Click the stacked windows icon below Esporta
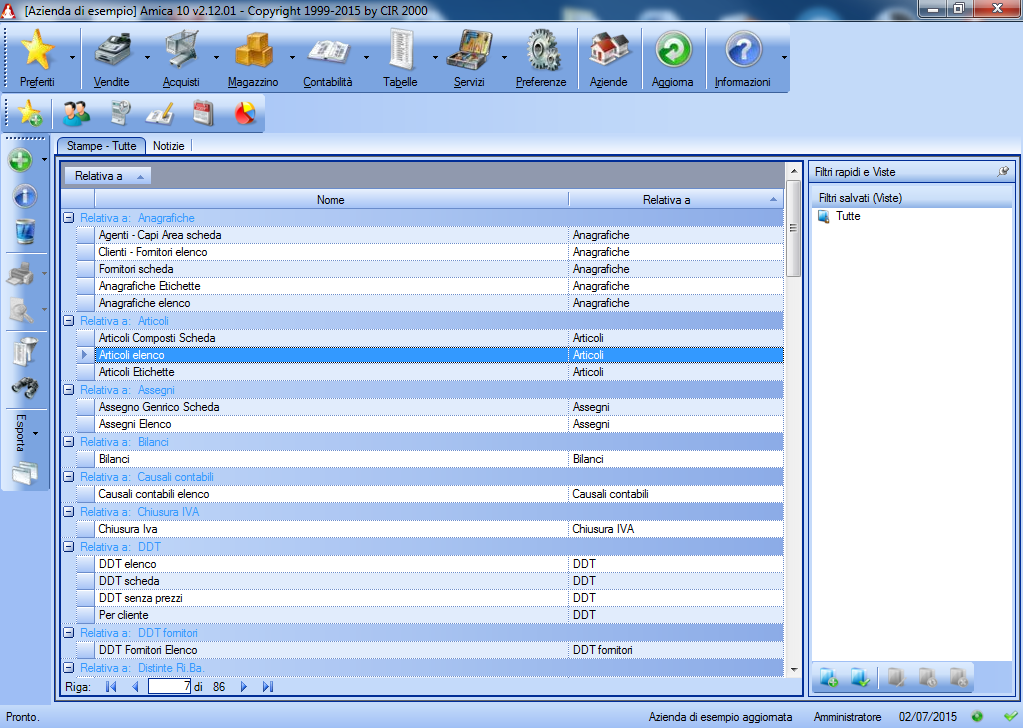 [x=25, y=473]
